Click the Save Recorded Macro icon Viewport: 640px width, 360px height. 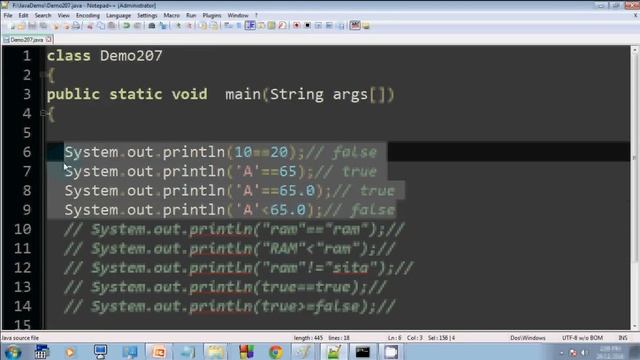[x=340, y=26]
